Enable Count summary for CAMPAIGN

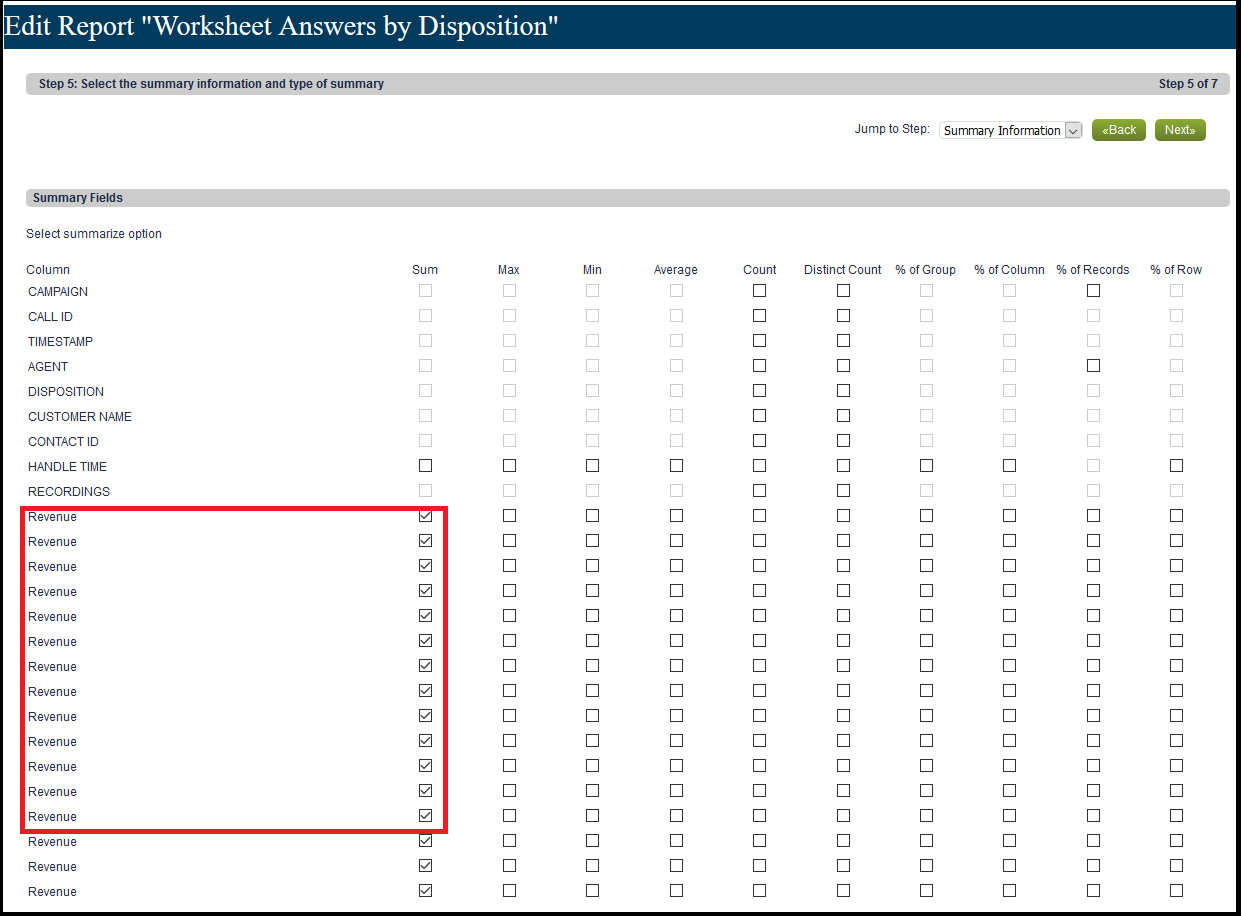point(759,290)
